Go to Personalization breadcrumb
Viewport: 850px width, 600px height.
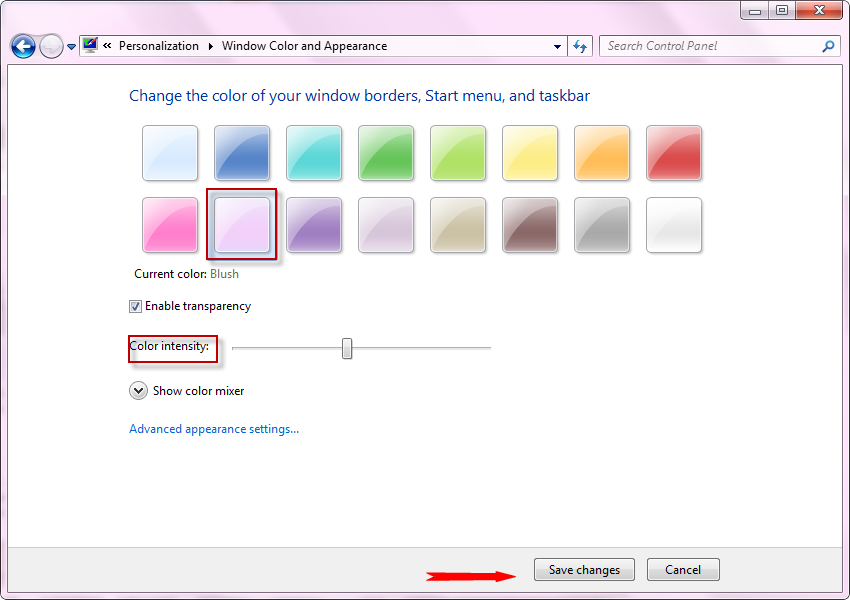click(159, 46)
